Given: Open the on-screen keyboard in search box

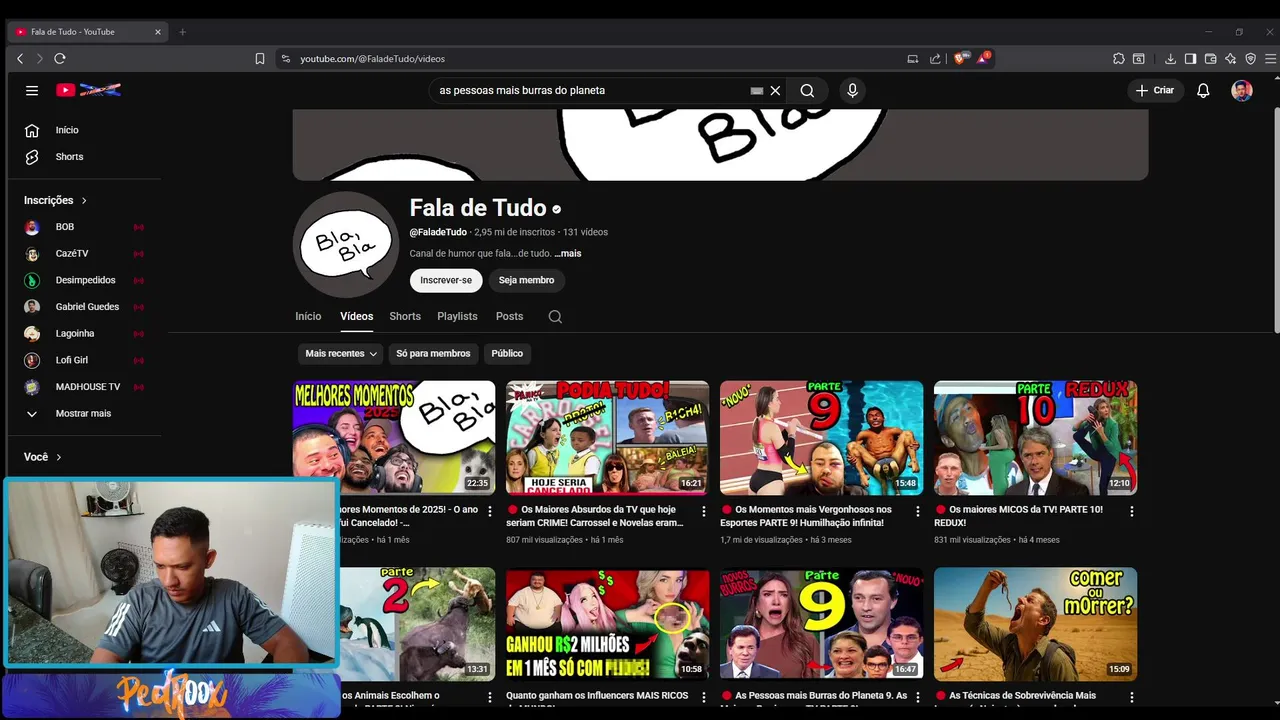Looking at the screenshot, I should click(757, 90).
